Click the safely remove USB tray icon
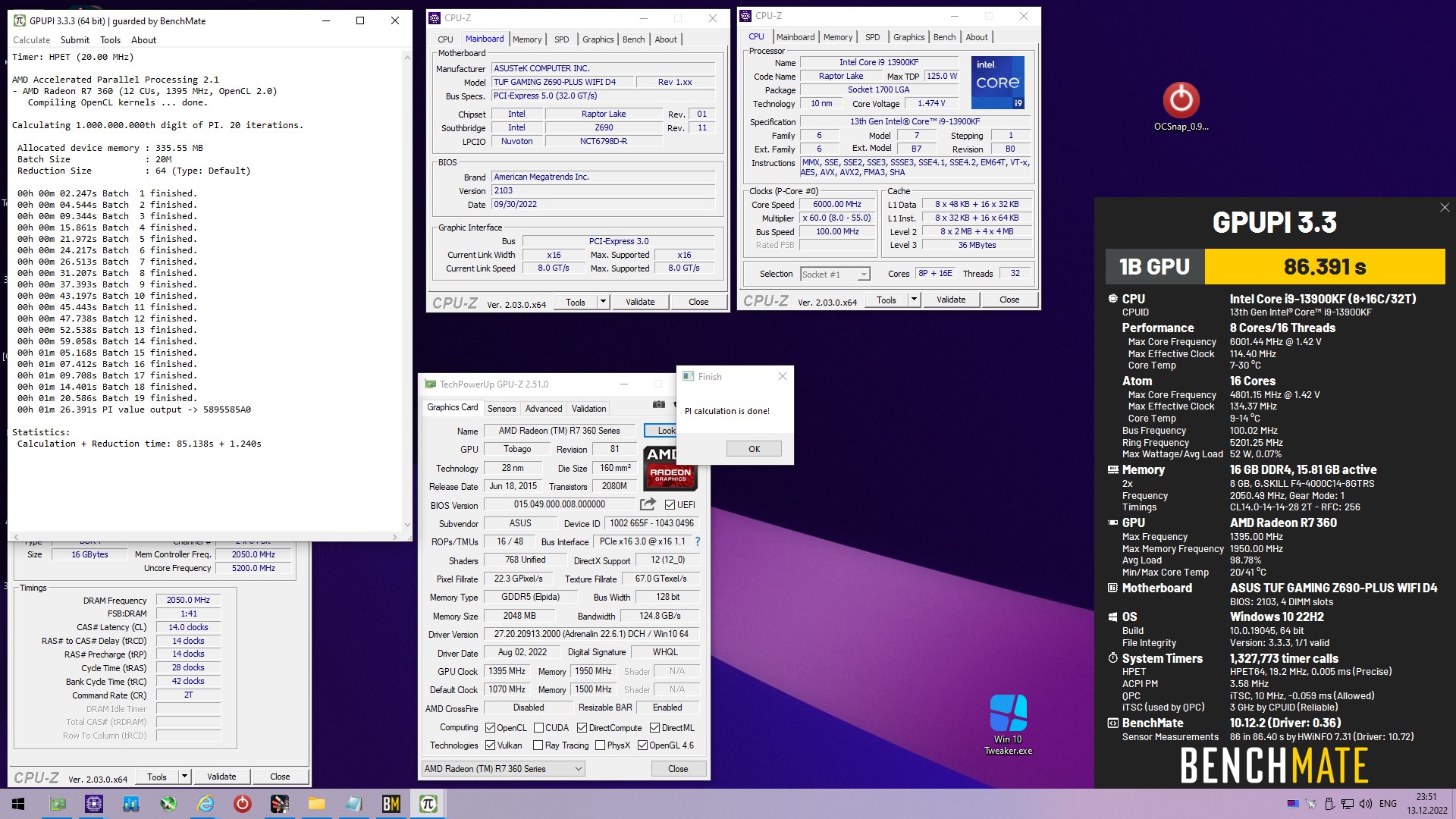1456x819 pixels. tap(1329, 804)
